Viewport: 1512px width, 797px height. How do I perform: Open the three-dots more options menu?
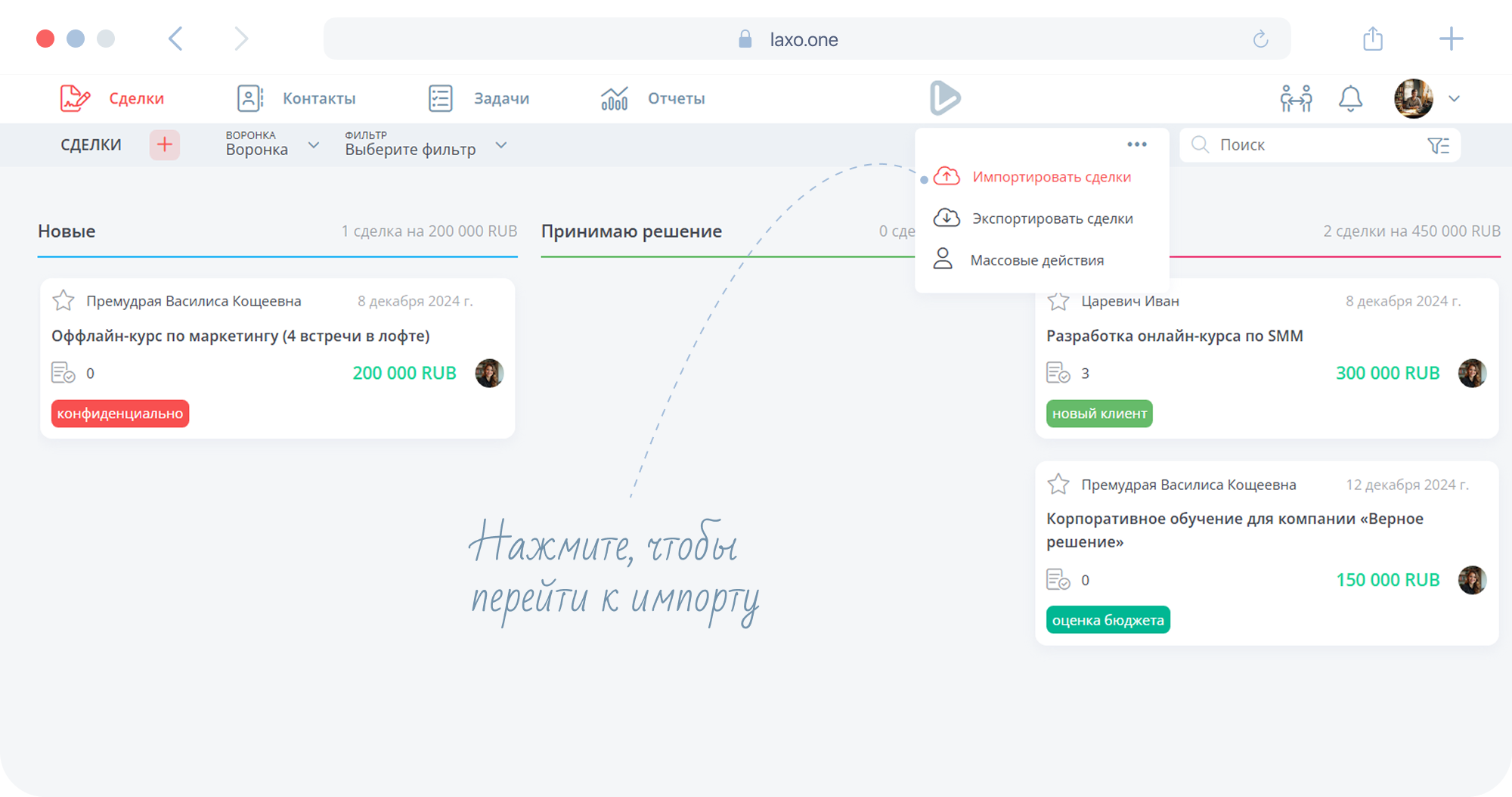click(1136, 144)
